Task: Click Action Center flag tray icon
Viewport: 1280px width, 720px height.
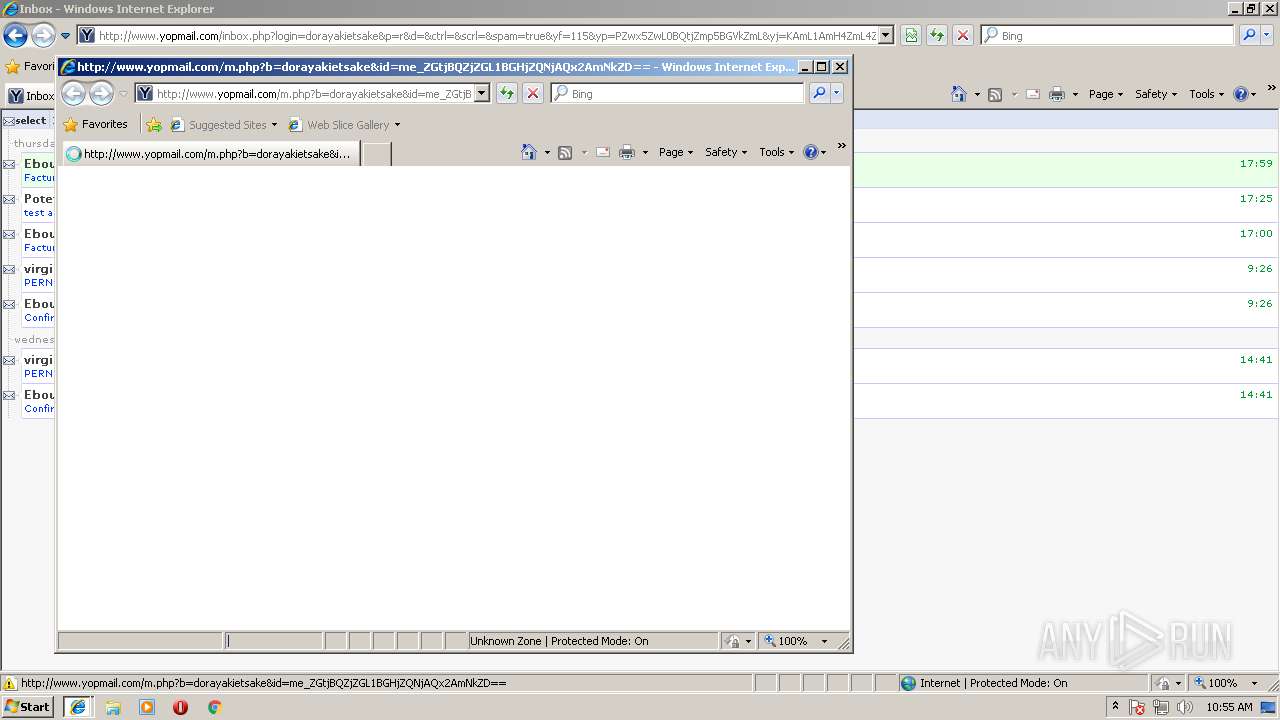Action: (x=1137, y=707)
